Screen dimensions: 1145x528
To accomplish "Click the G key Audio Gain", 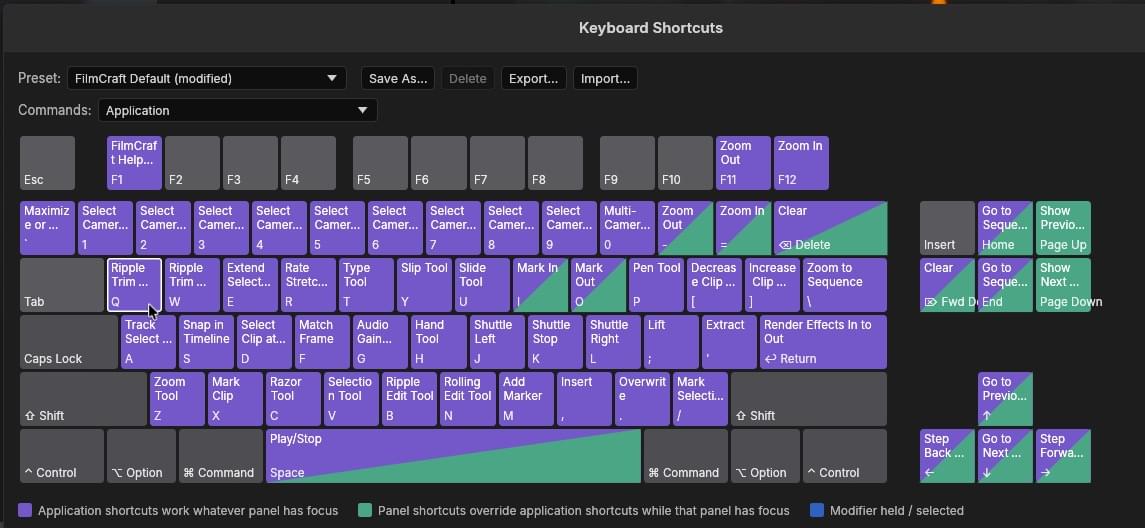I will (380, 342).
